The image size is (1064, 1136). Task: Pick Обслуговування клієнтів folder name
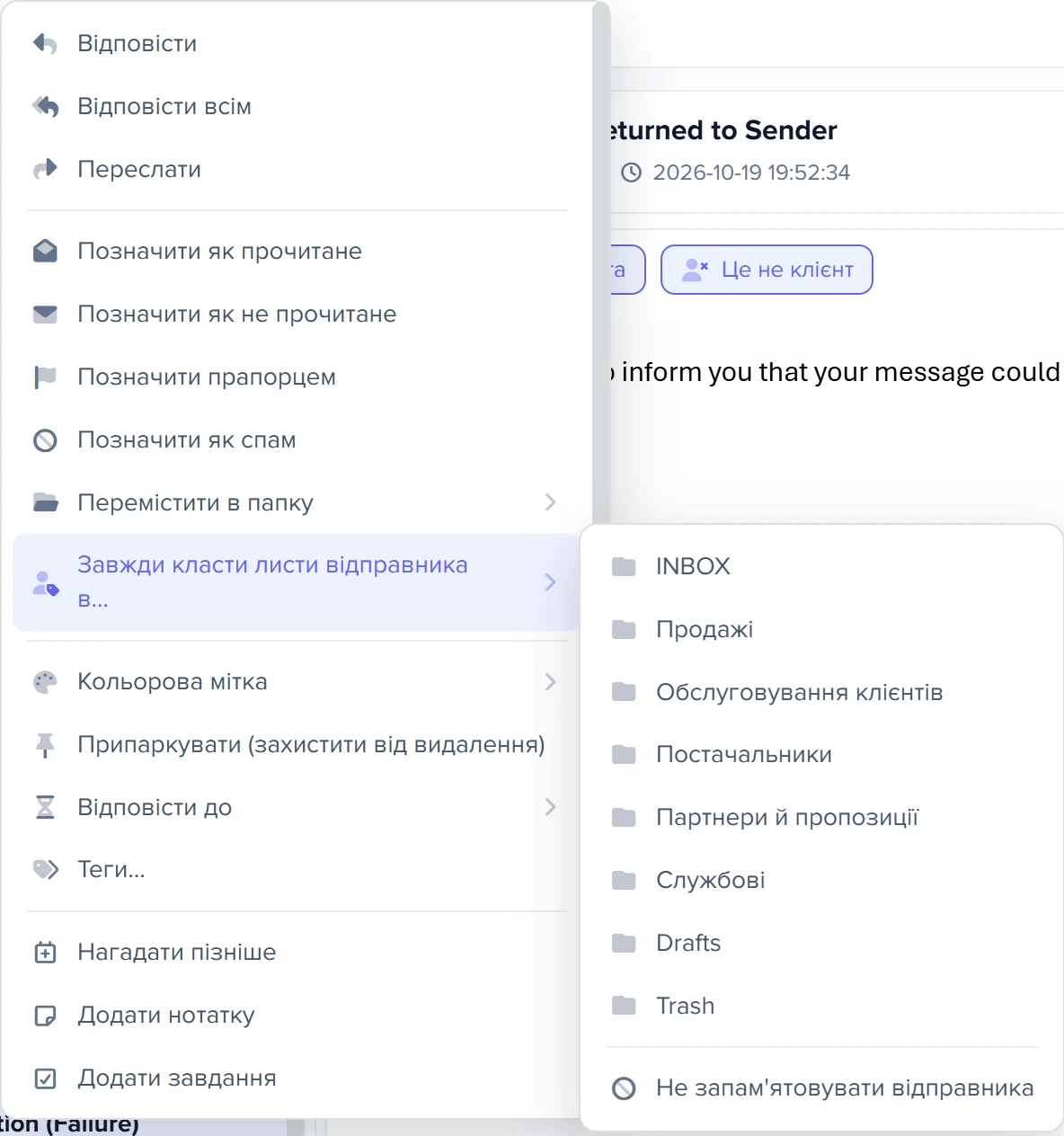click(799, 692)
